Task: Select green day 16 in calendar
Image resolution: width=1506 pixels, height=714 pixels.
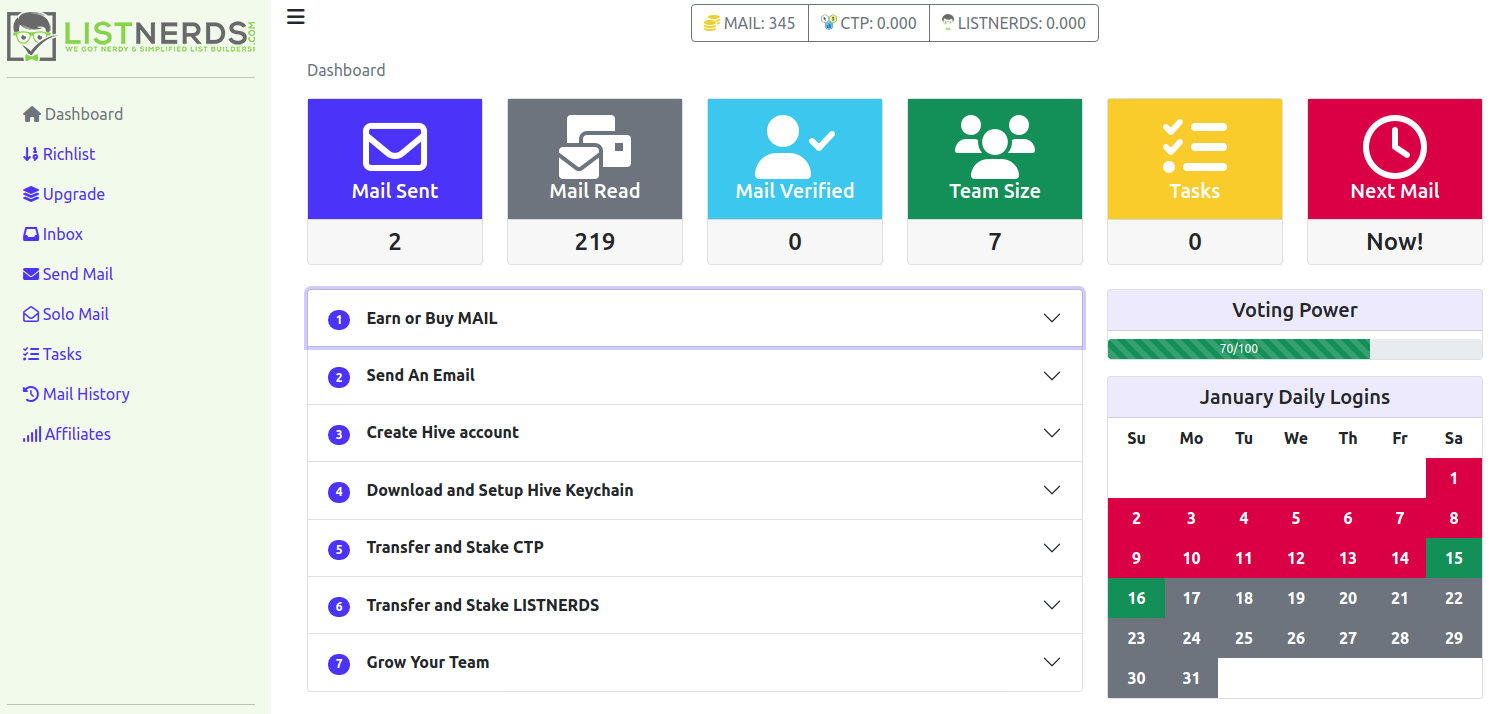Action: [x=1136, y=598]
